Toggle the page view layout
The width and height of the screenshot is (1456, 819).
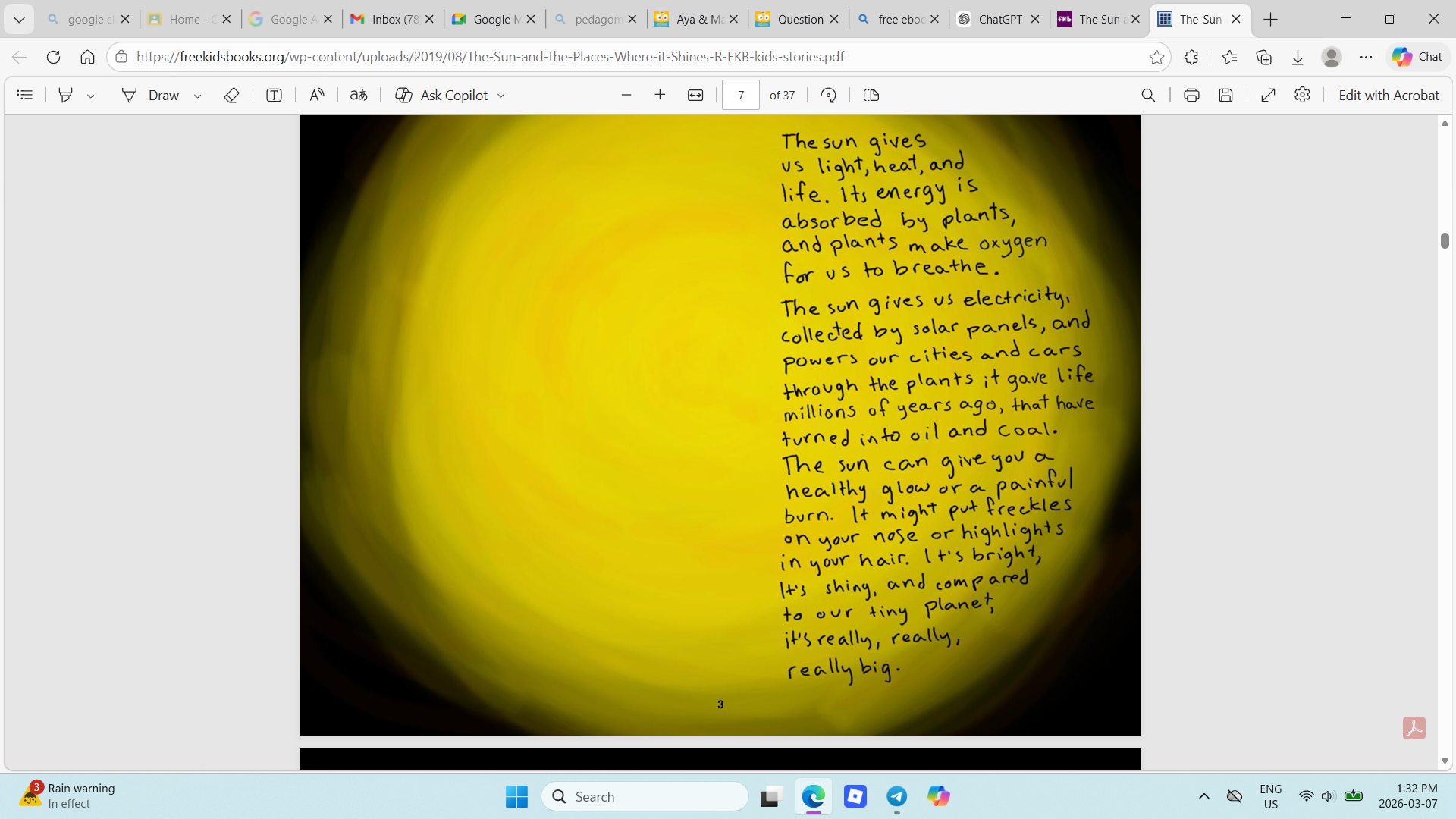pos(871,95)
